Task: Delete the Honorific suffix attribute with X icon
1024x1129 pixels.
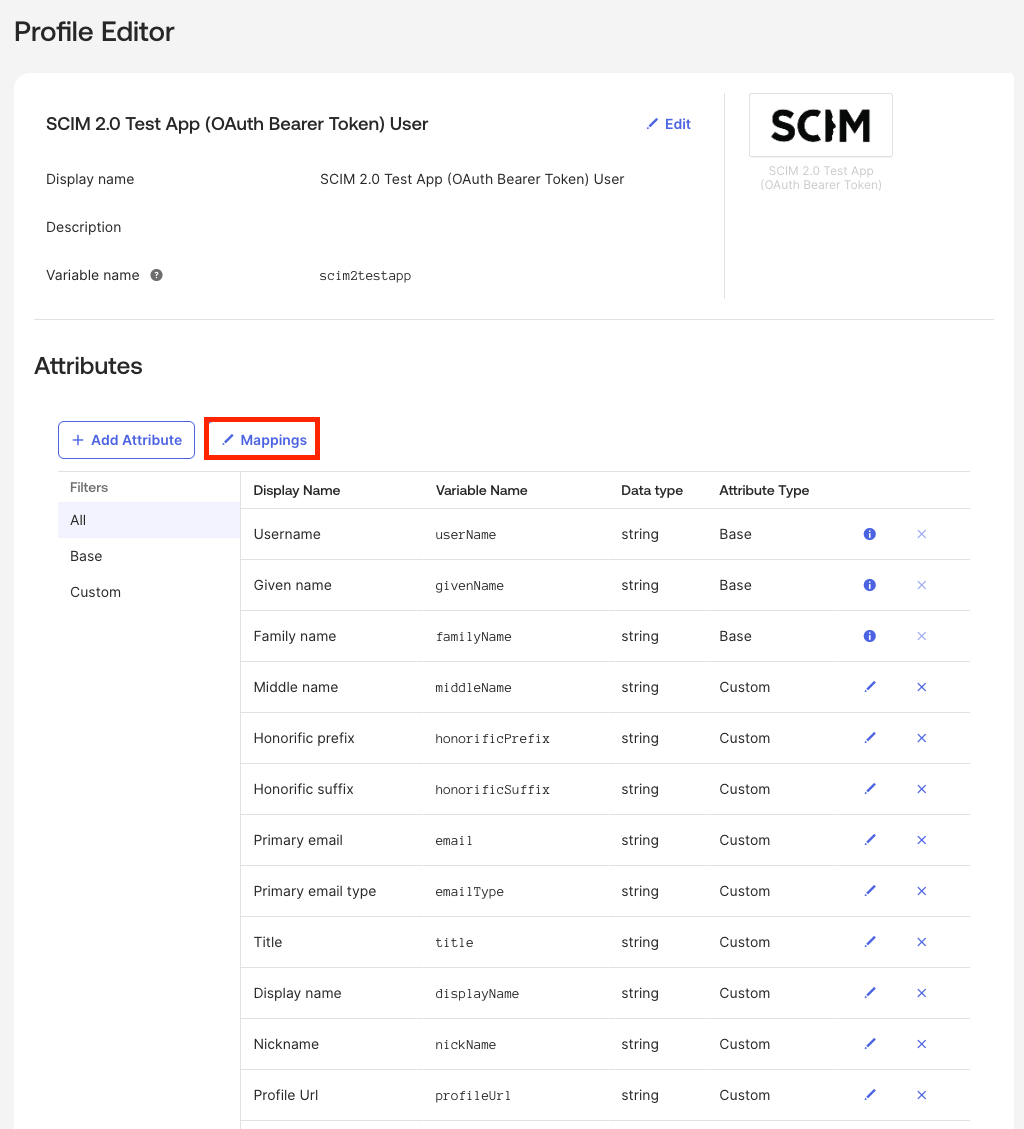Action: 922,789
